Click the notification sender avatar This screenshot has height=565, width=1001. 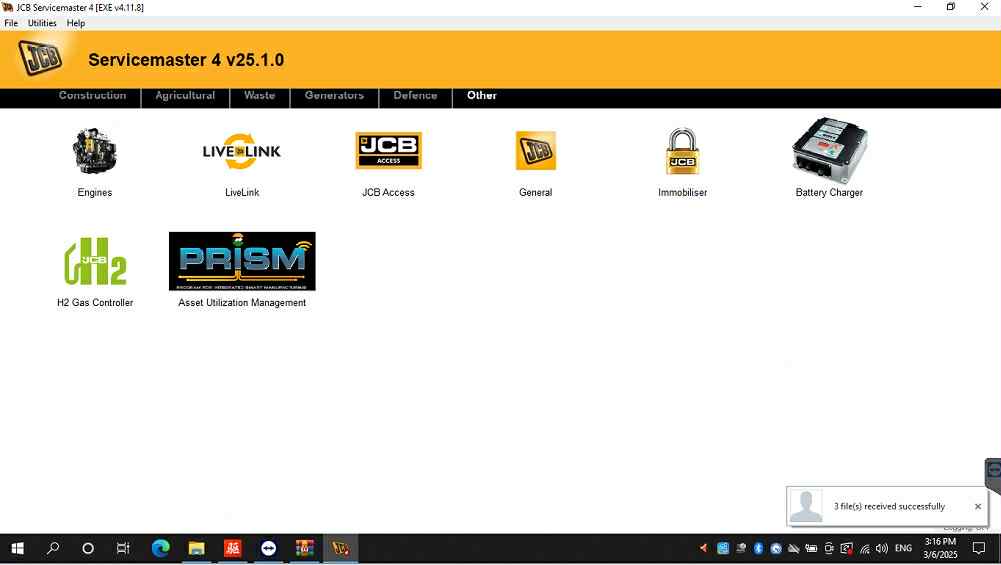click(806, 506)
